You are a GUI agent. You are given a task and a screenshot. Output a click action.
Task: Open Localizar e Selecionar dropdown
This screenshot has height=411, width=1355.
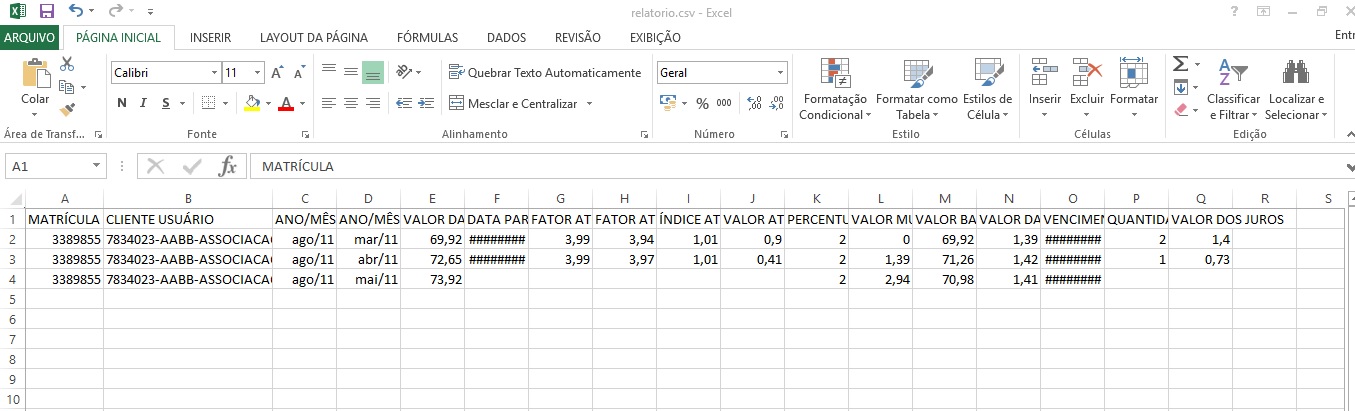tap(1296, 89)
